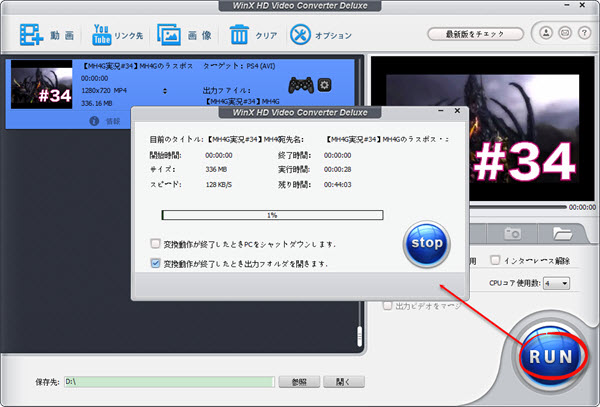Image resolution: width=600 pixels, height=407 pixels.
Task: Click the add video (動画) icon
Action: pos(32,35)
